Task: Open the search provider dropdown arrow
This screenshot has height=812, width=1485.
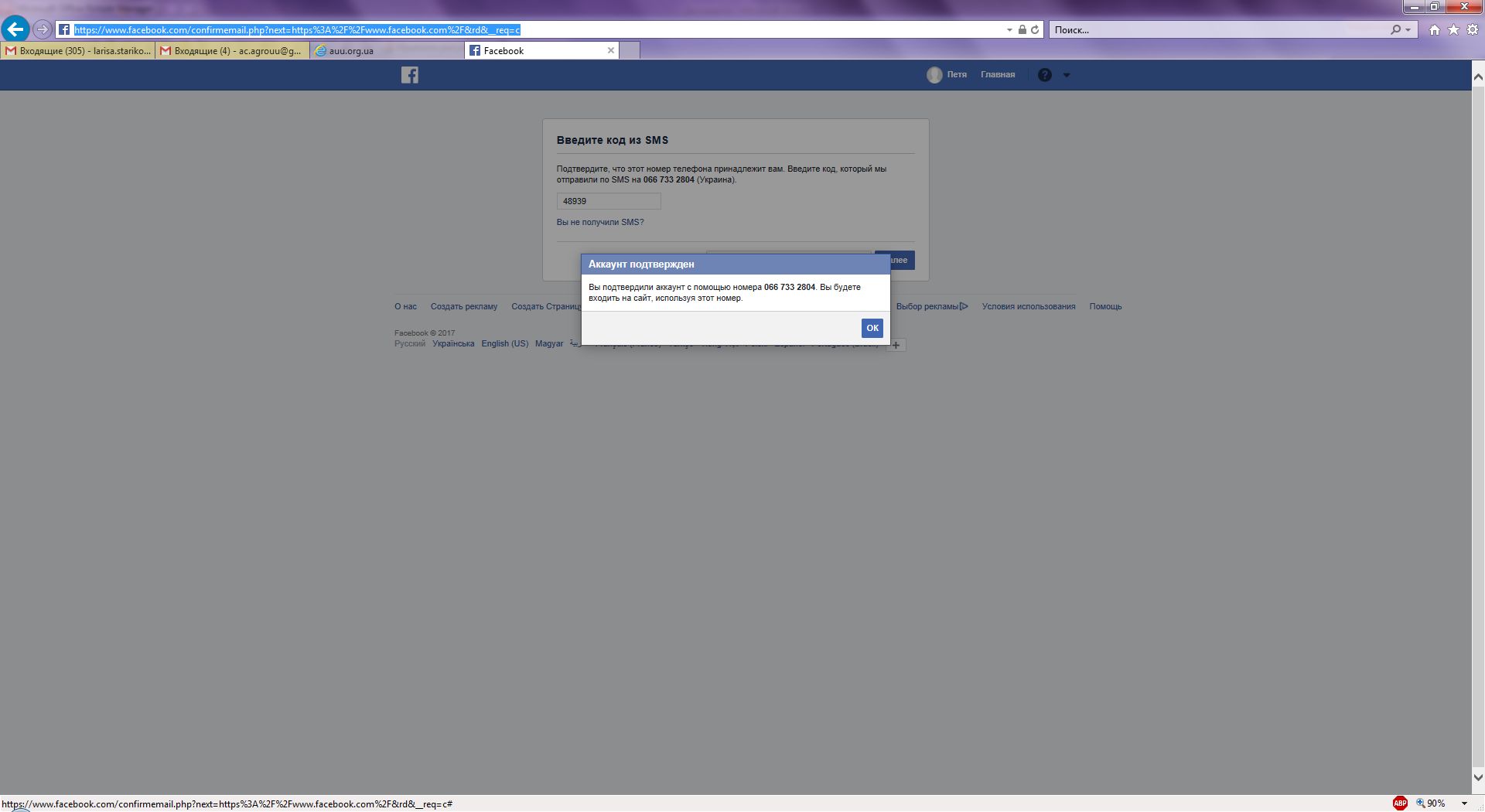Action: pos(1408,29)
